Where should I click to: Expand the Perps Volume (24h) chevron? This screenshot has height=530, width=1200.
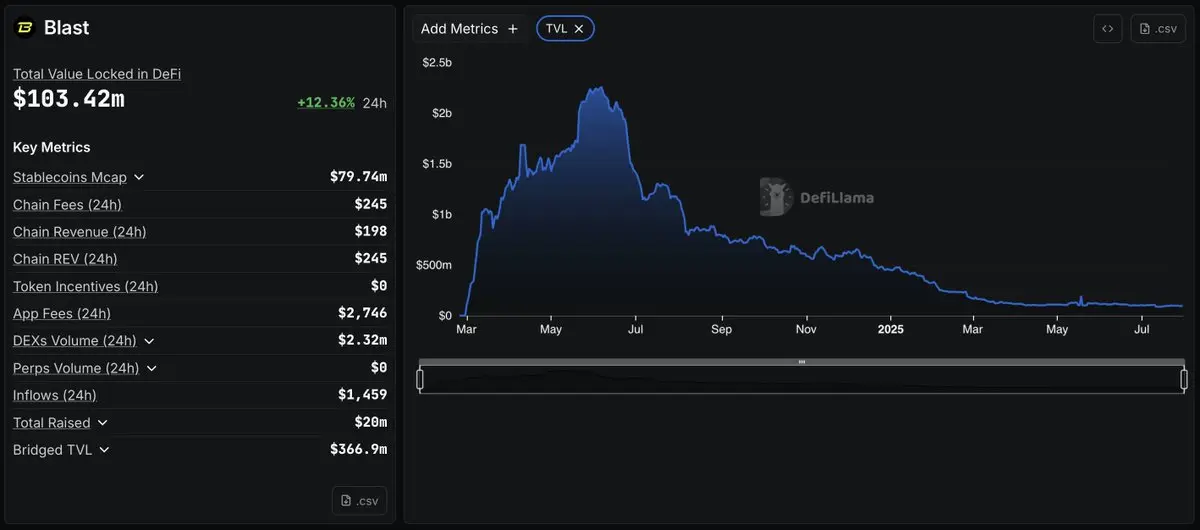click(x=152, y=368)
